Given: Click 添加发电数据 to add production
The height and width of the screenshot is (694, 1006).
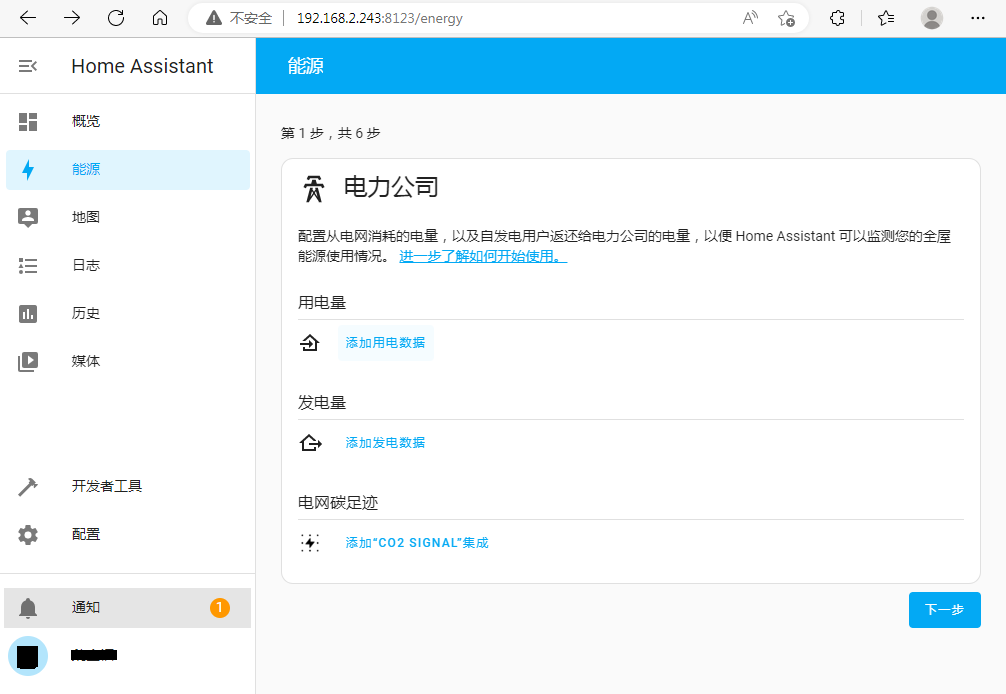Looking at the screenshot, I should pyautogui.click(x=385, y=443).
